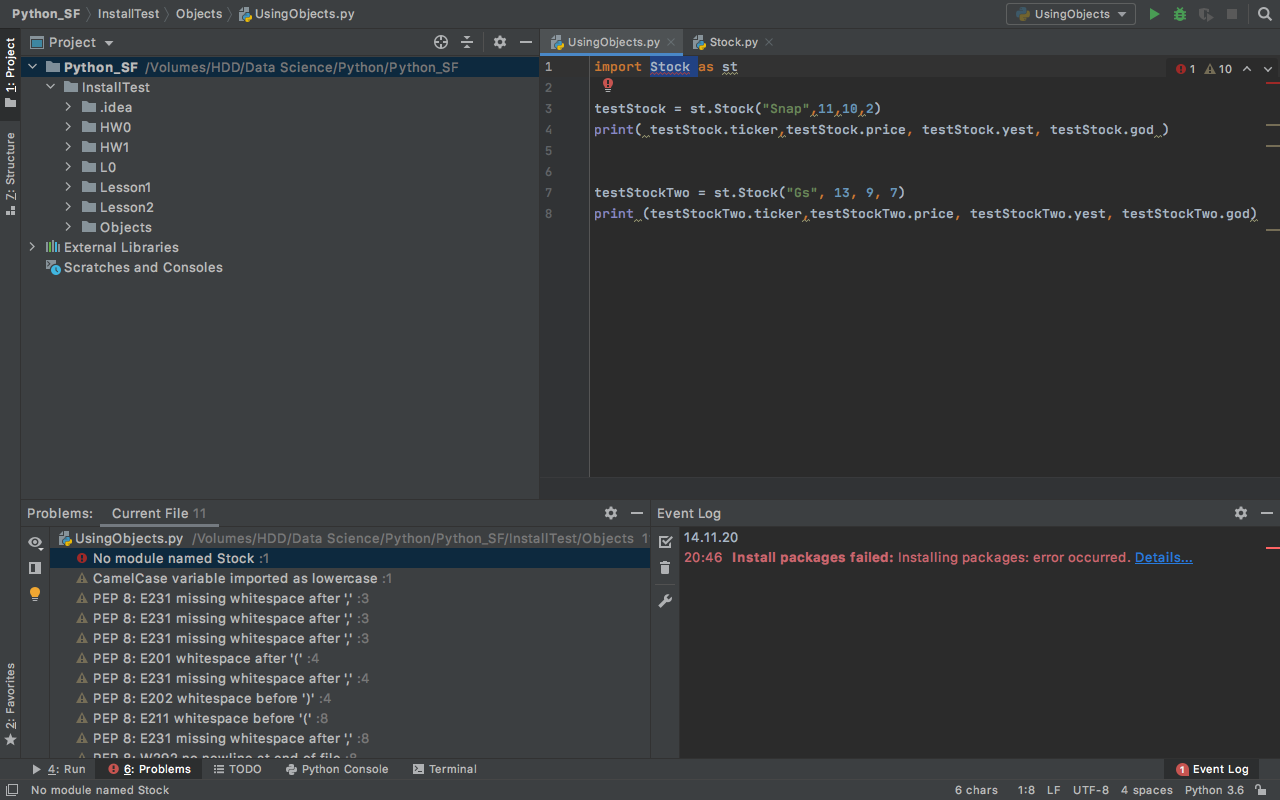Close the Stock.py editor tab
Image resolution: width=1280 pixels, height=800 pixels.
[768, 42]
